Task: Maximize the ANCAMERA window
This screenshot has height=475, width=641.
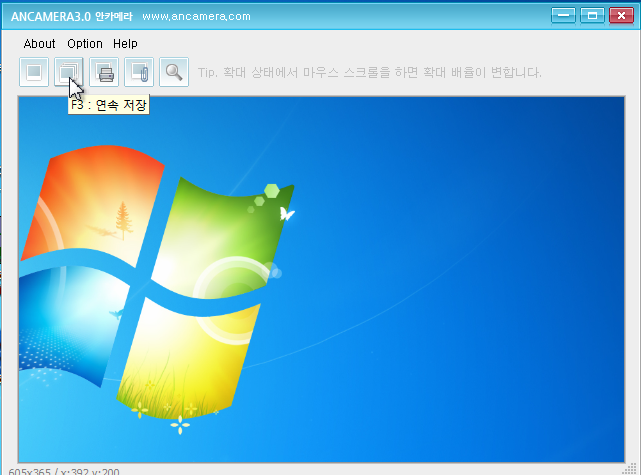Action: pyautogui.click(x=592, y=16)
